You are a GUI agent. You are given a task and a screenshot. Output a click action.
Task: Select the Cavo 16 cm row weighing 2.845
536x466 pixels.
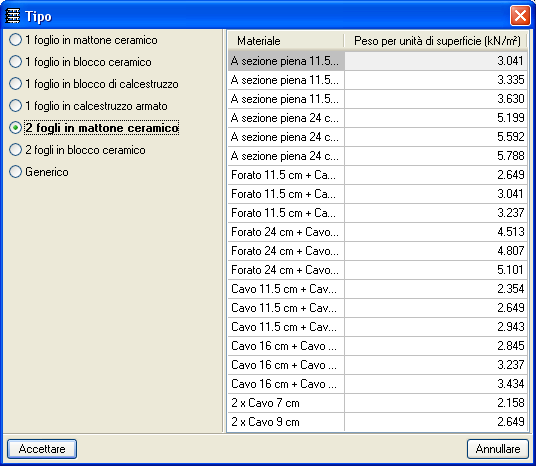click(378, 346)
